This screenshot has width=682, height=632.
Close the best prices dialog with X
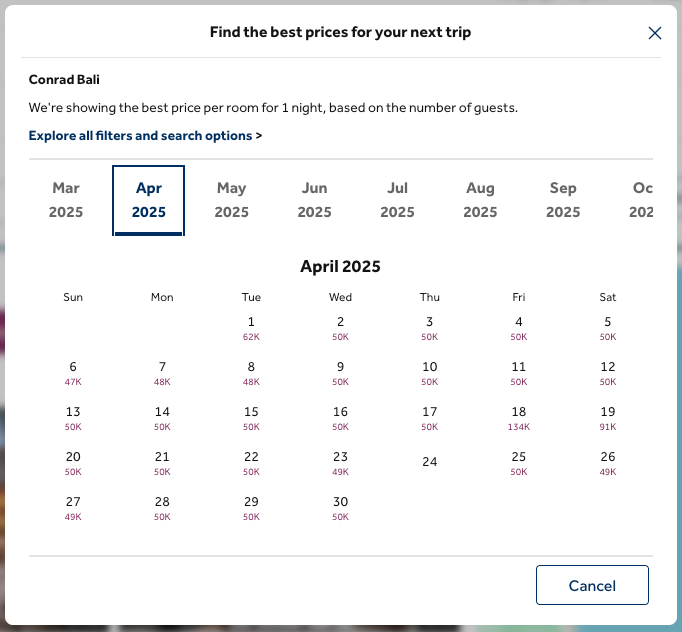pos(655,33)
